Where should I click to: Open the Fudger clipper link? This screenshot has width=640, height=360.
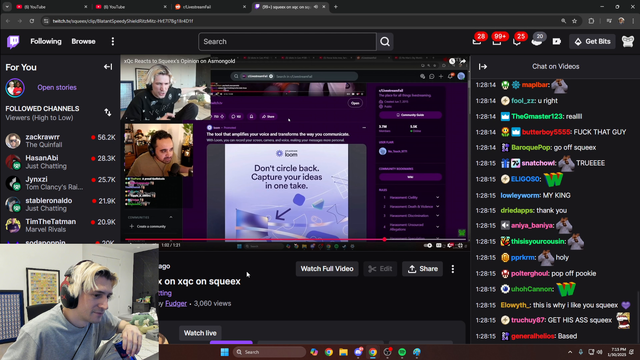pyautogui.click(x=176, y=303)
